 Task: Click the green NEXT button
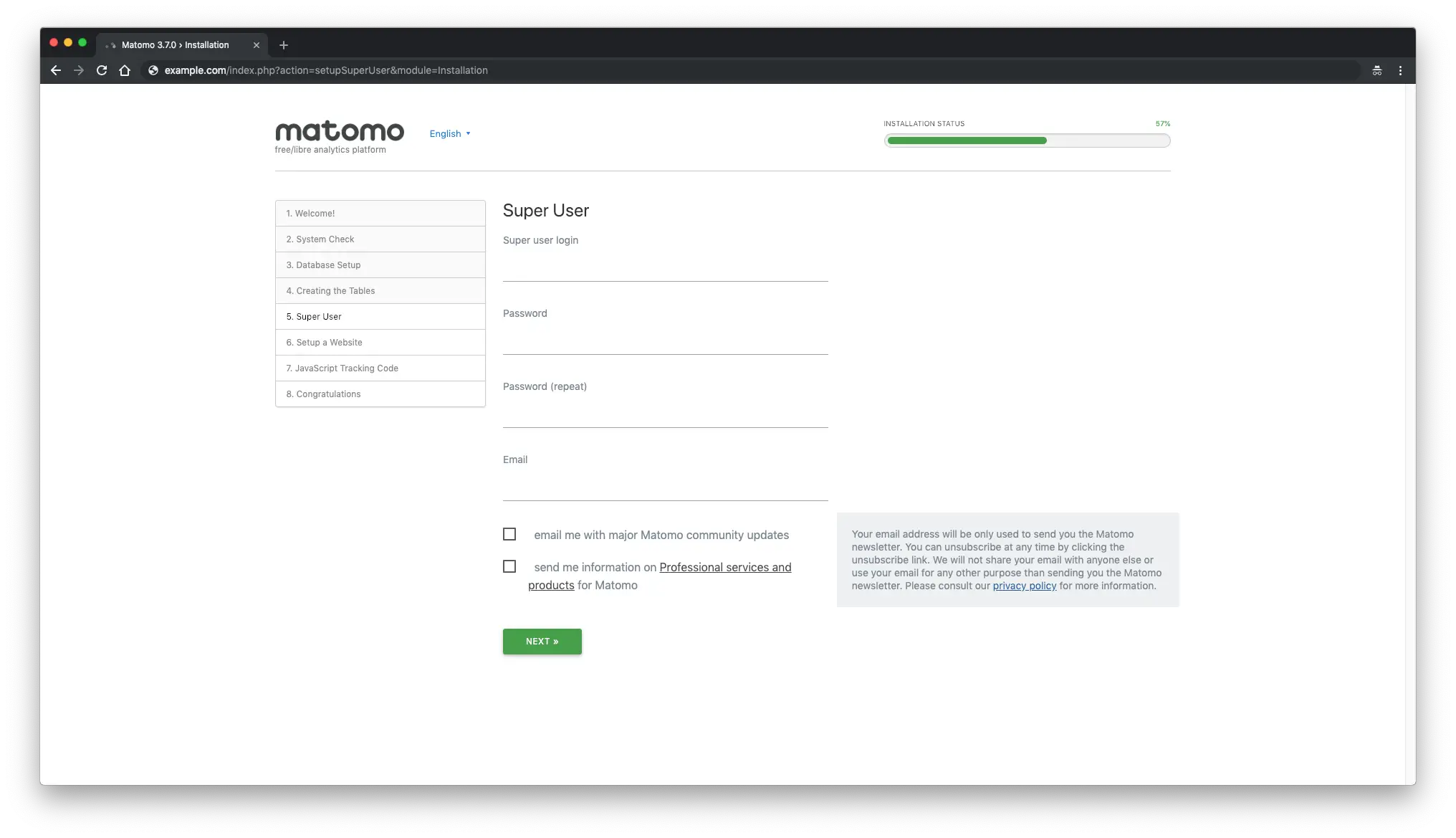pyautogui.click(x=542, y=642)
